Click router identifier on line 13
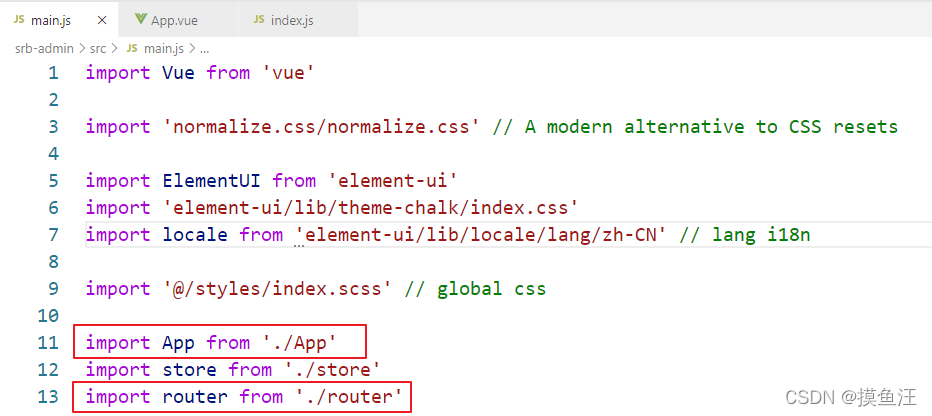The height and width of the screenshot is (416, 932). (195, 397)
